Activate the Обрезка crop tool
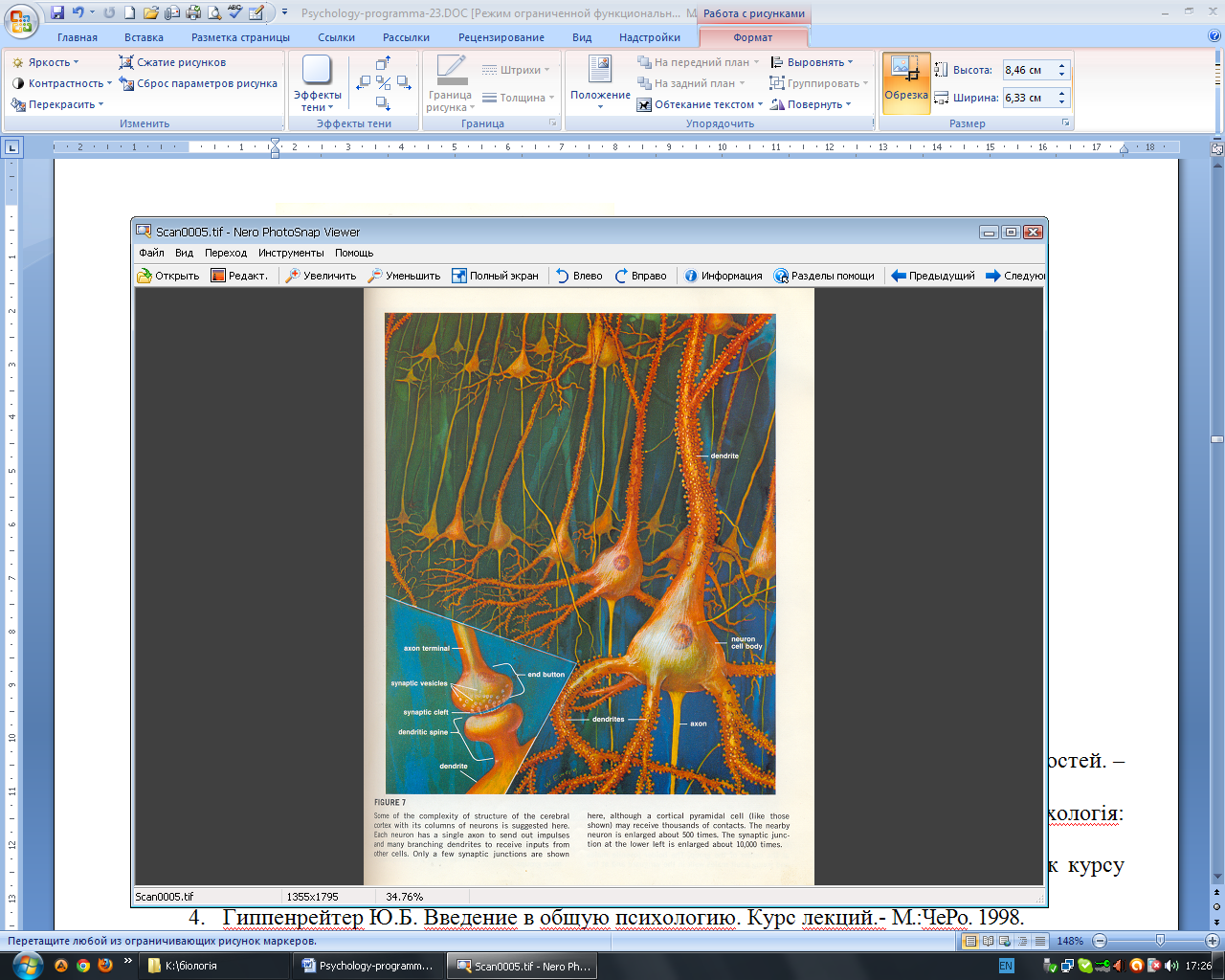 [905, 83]
